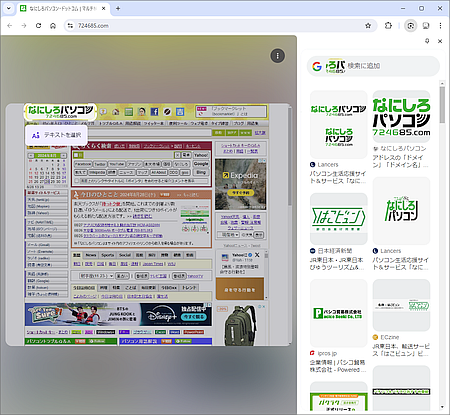Click the Disney+ banner advertisement
This screenshot has height=415, width=450.
(118, 314)
